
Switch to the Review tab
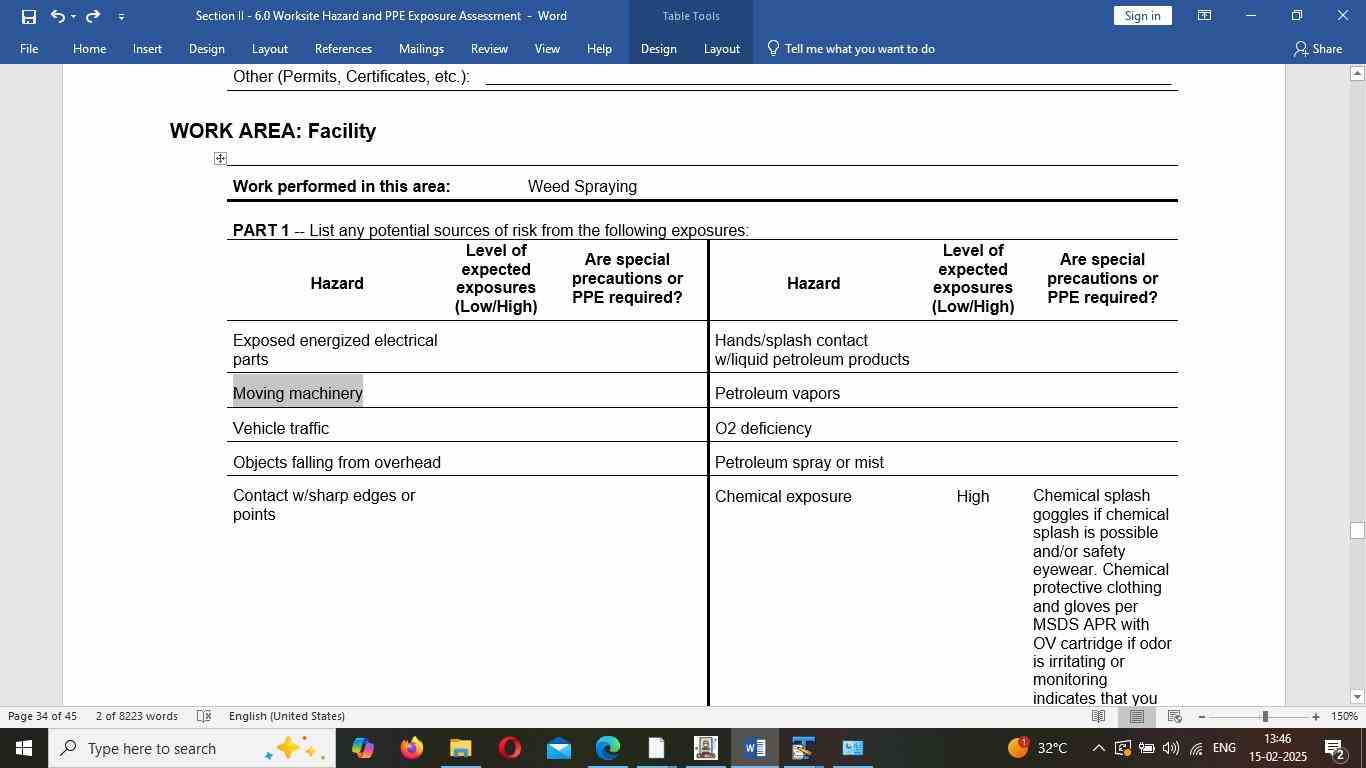[489, 49]
